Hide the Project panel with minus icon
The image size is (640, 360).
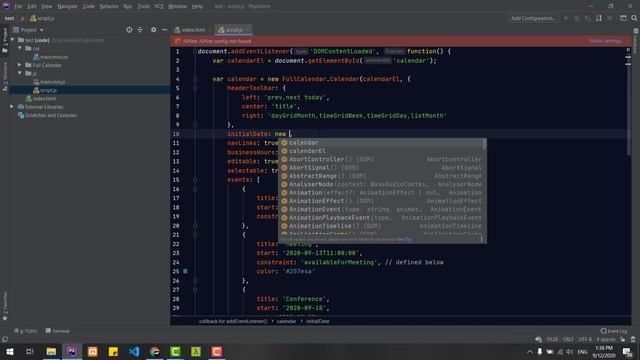(164, 30)
